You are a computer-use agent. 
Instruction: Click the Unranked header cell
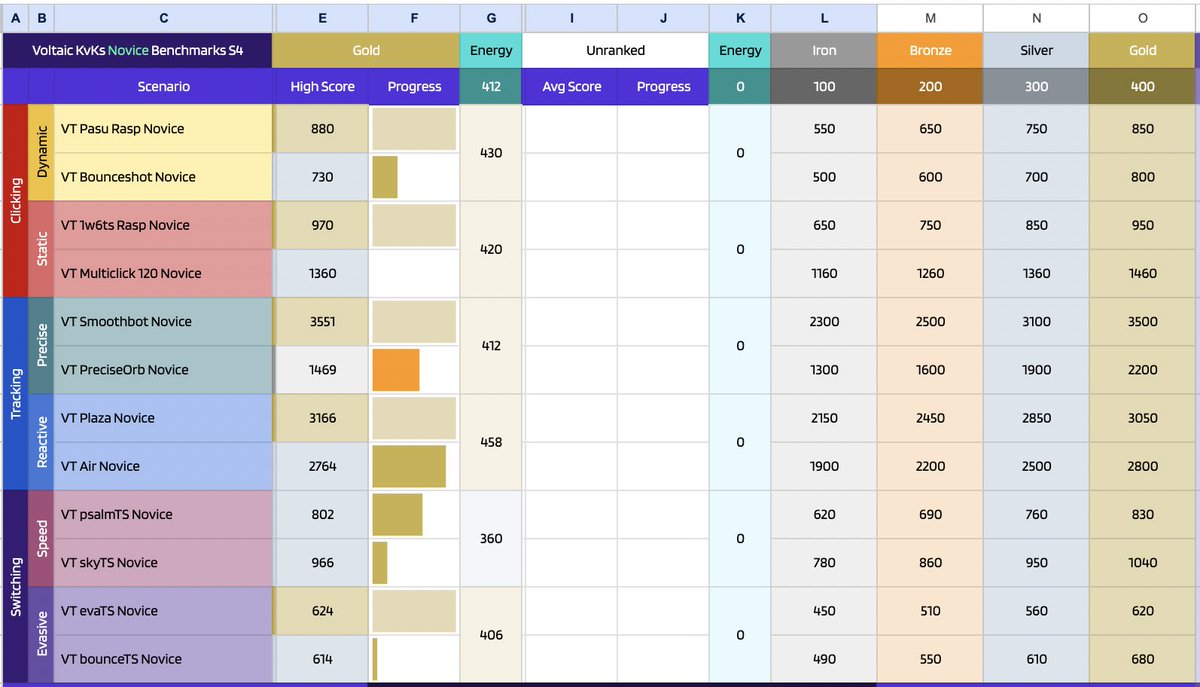coord(616,50)
